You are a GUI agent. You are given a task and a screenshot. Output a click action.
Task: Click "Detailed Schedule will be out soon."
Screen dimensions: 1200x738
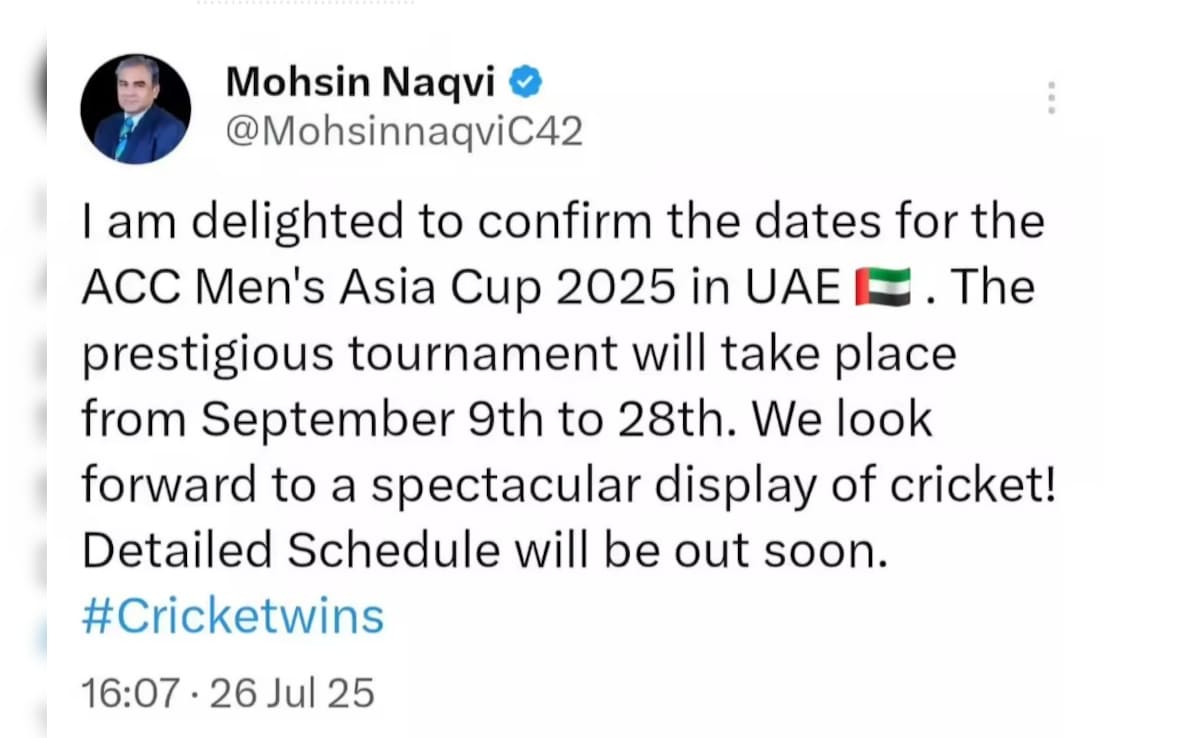tap(485, 551)
